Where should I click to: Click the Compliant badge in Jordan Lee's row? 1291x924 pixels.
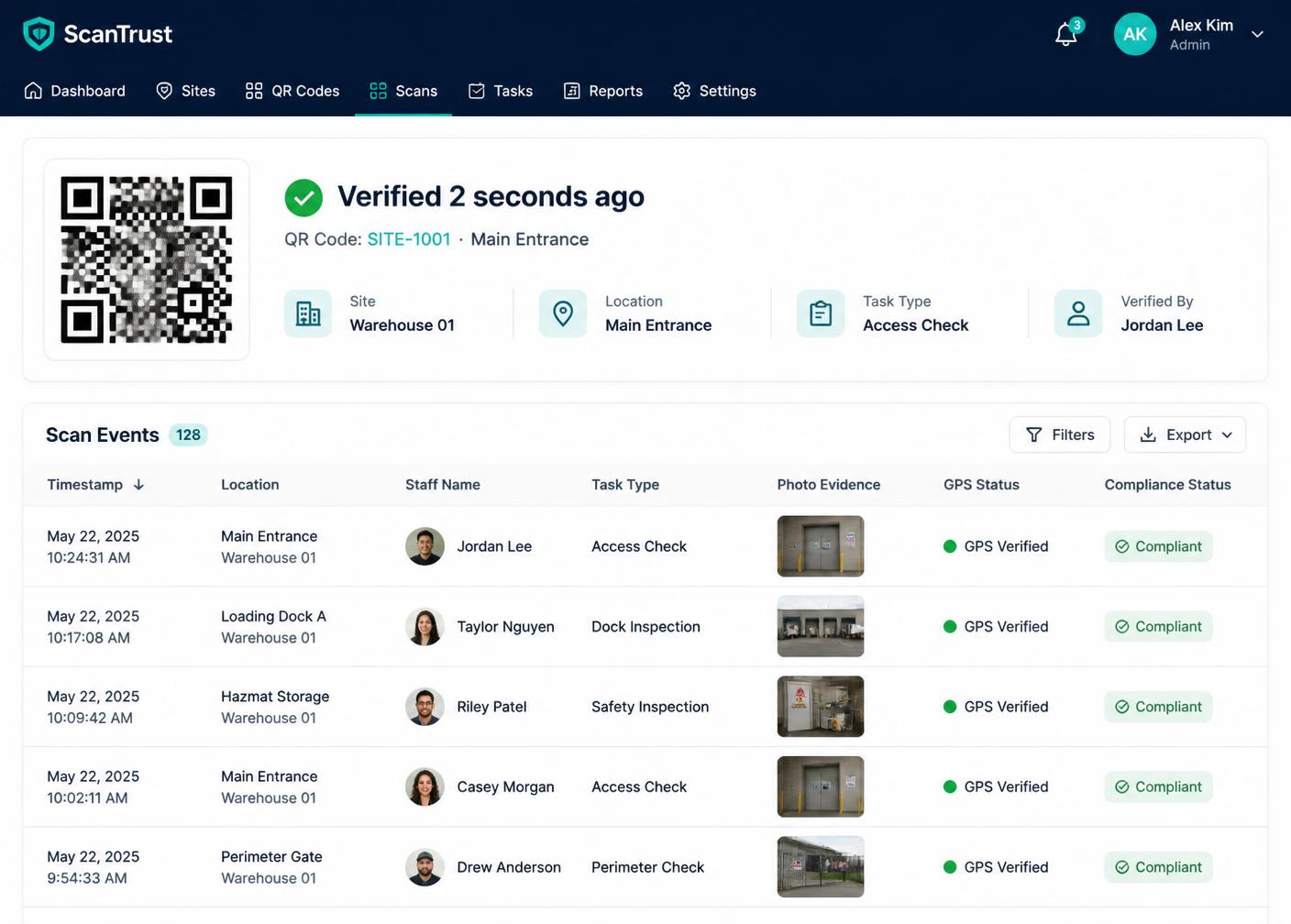pos(1158,546)
